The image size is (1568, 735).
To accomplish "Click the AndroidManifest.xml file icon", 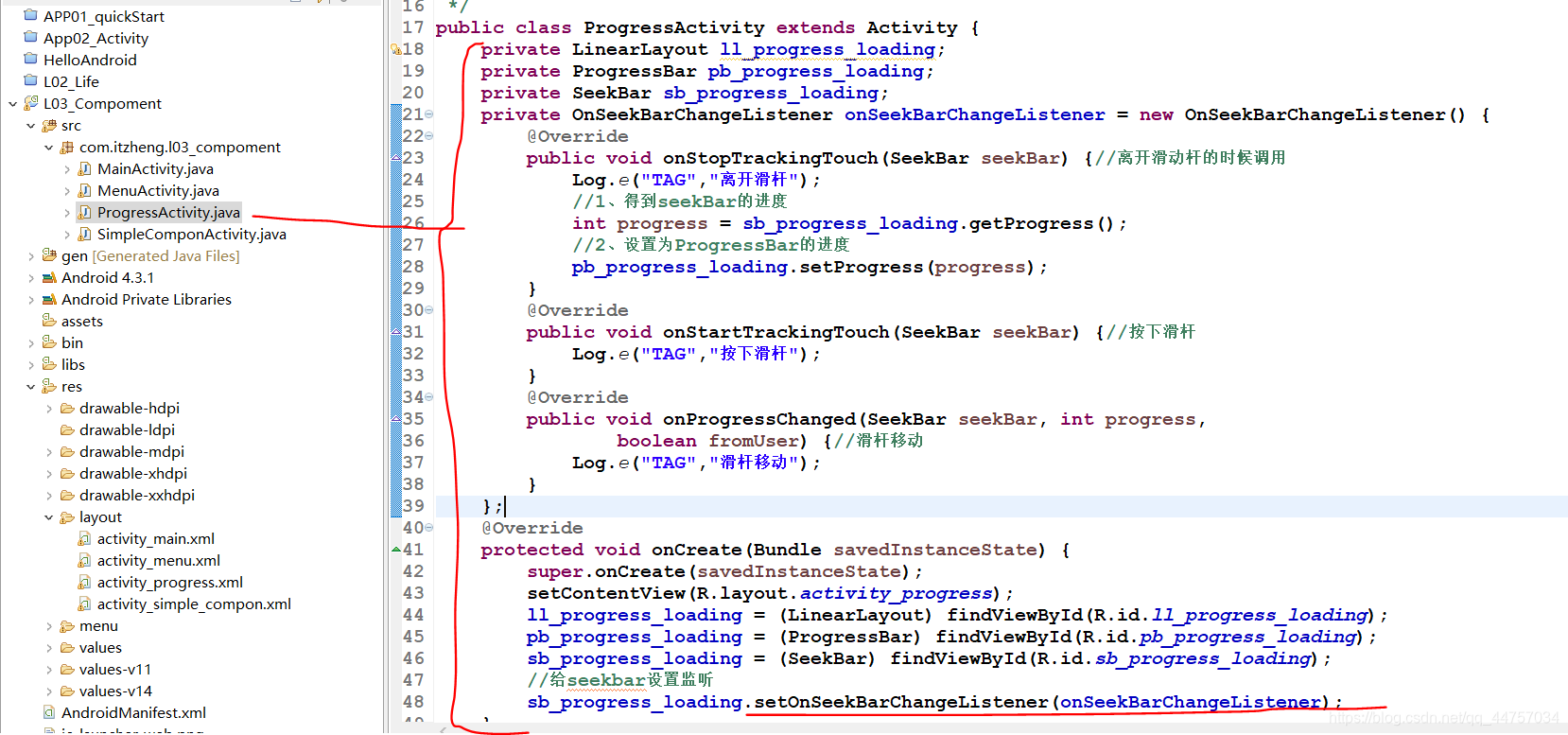I will [49, 712].
